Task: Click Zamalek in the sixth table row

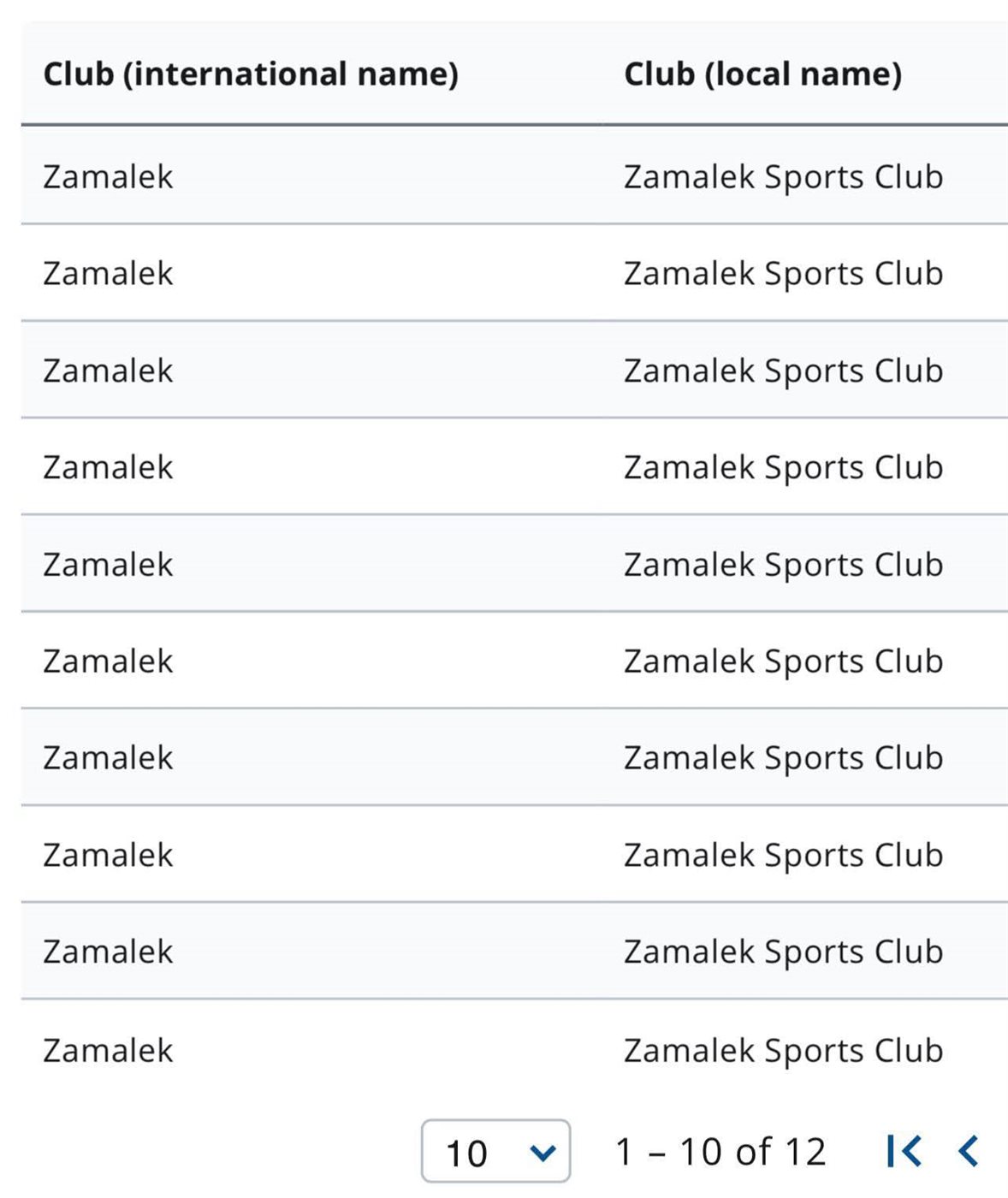Action: click(108, 661)
